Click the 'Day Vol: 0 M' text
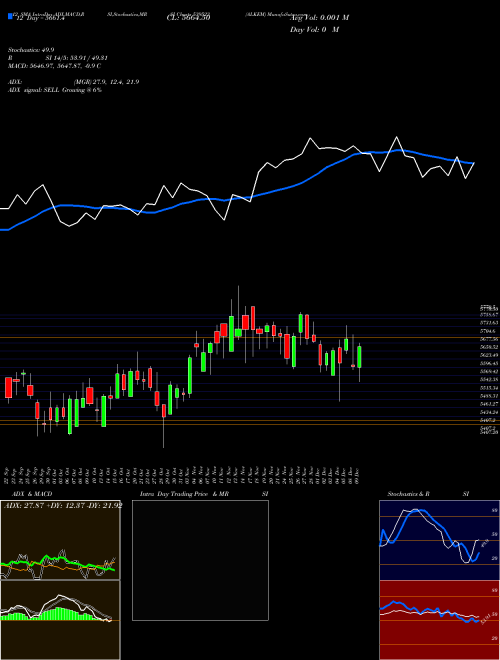 click(314, 30)
